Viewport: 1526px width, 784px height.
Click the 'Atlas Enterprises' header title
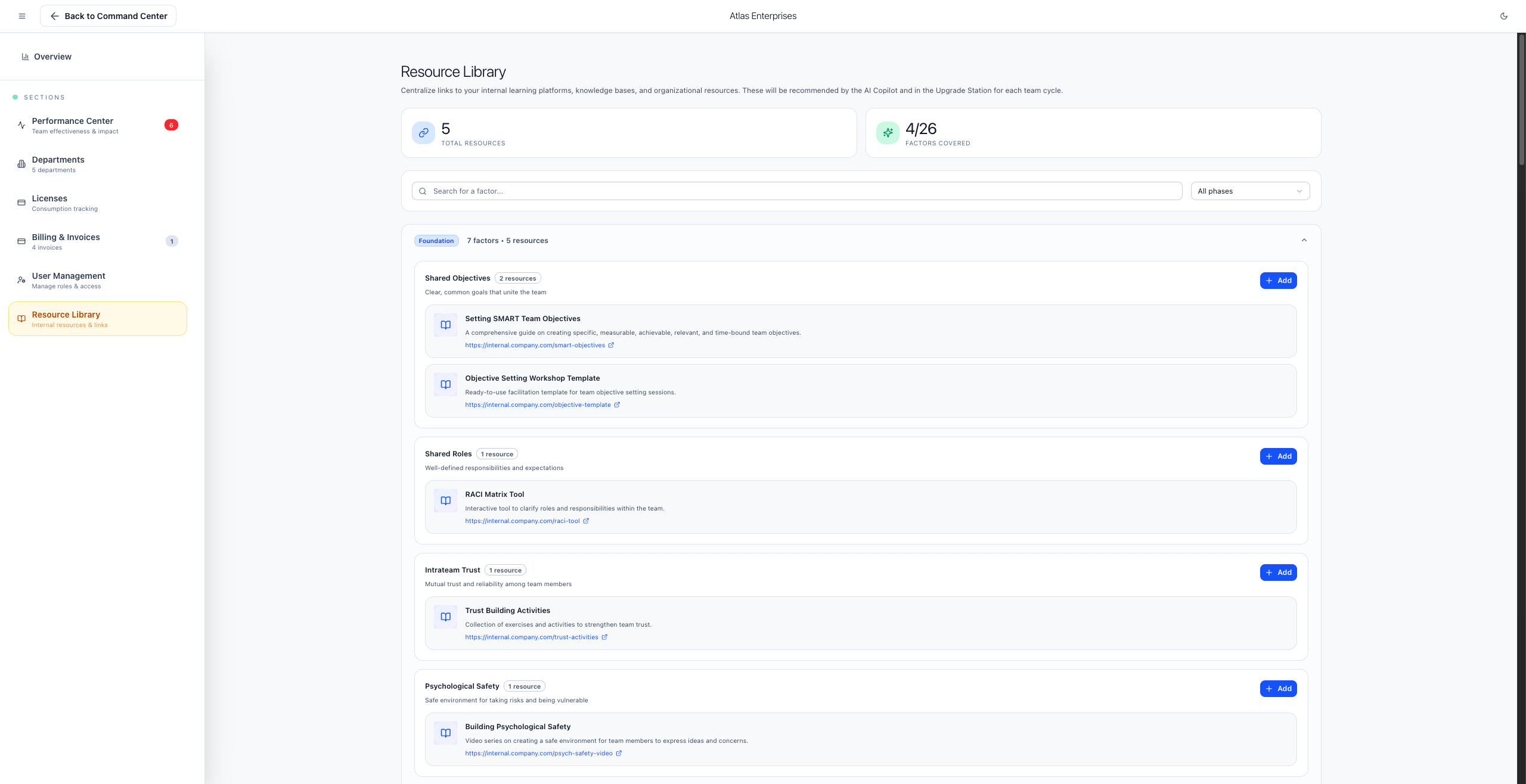click(x=763, y=16)
